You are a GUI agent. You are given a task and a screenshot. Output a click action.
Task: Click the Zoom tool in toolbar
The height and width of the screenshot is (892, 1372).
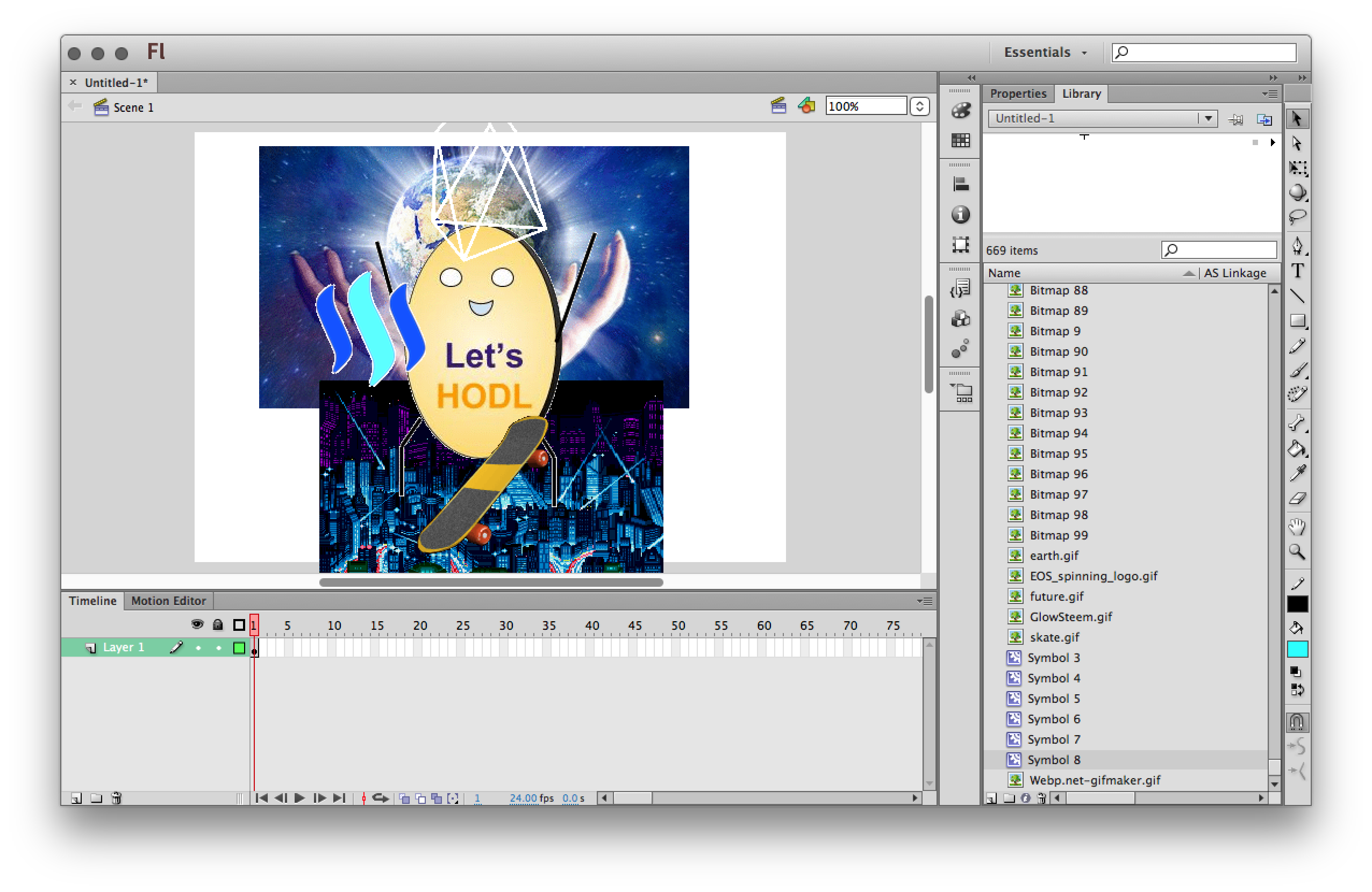point(1300,553)
